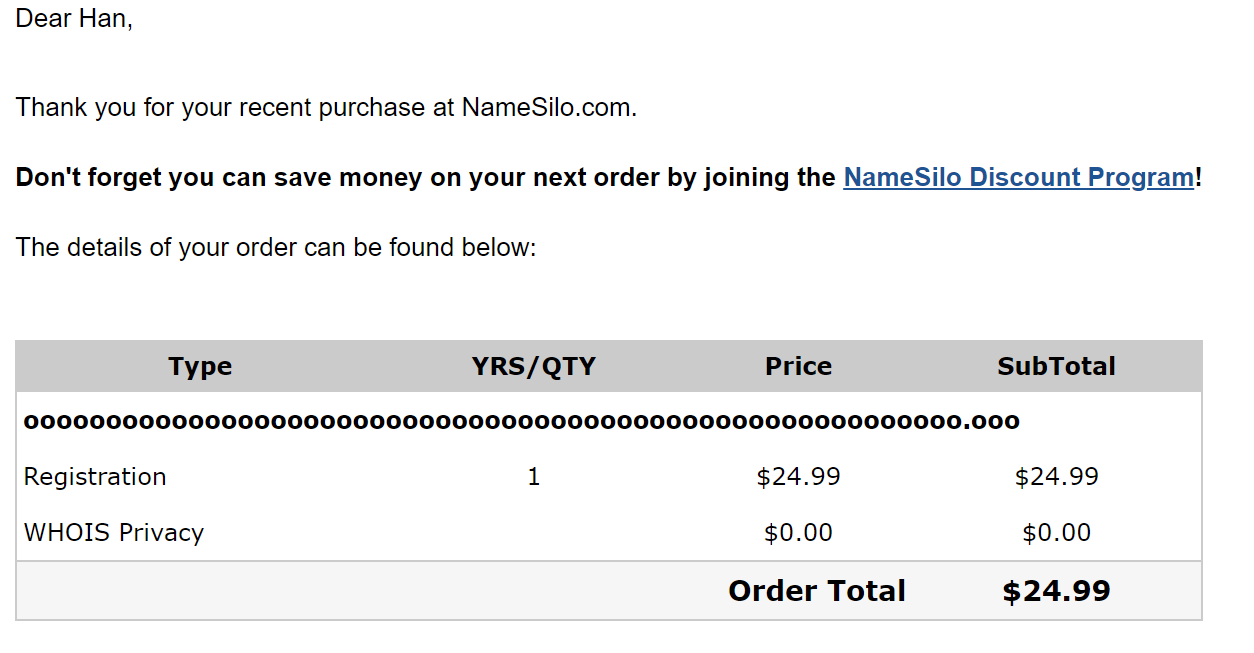
Task: Open the NameSilo Discount Program link
Action: click(1018, 178)
